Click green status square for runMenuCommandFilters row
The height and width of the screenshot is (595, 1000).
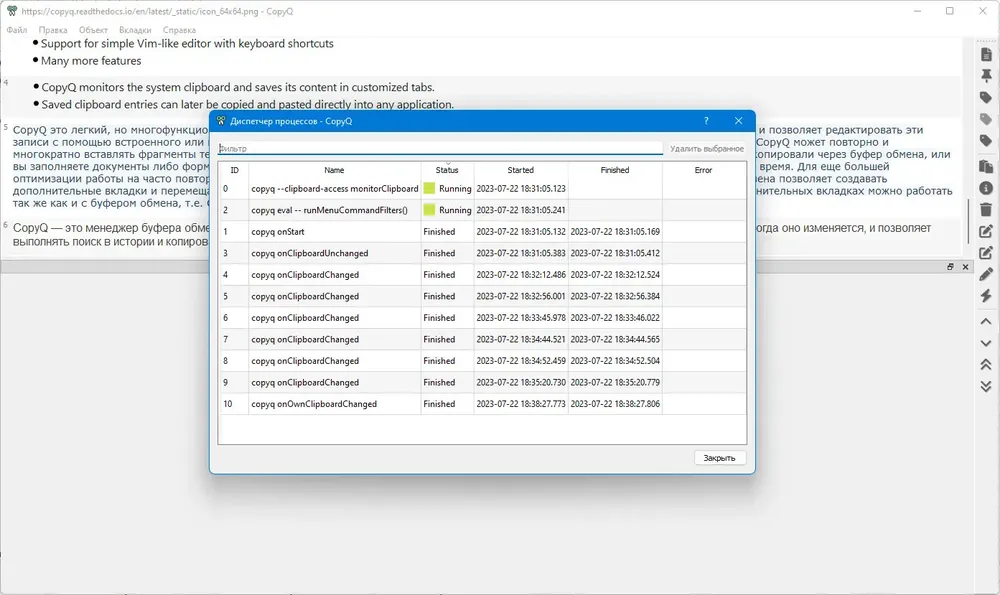click(x=429, y=210)
